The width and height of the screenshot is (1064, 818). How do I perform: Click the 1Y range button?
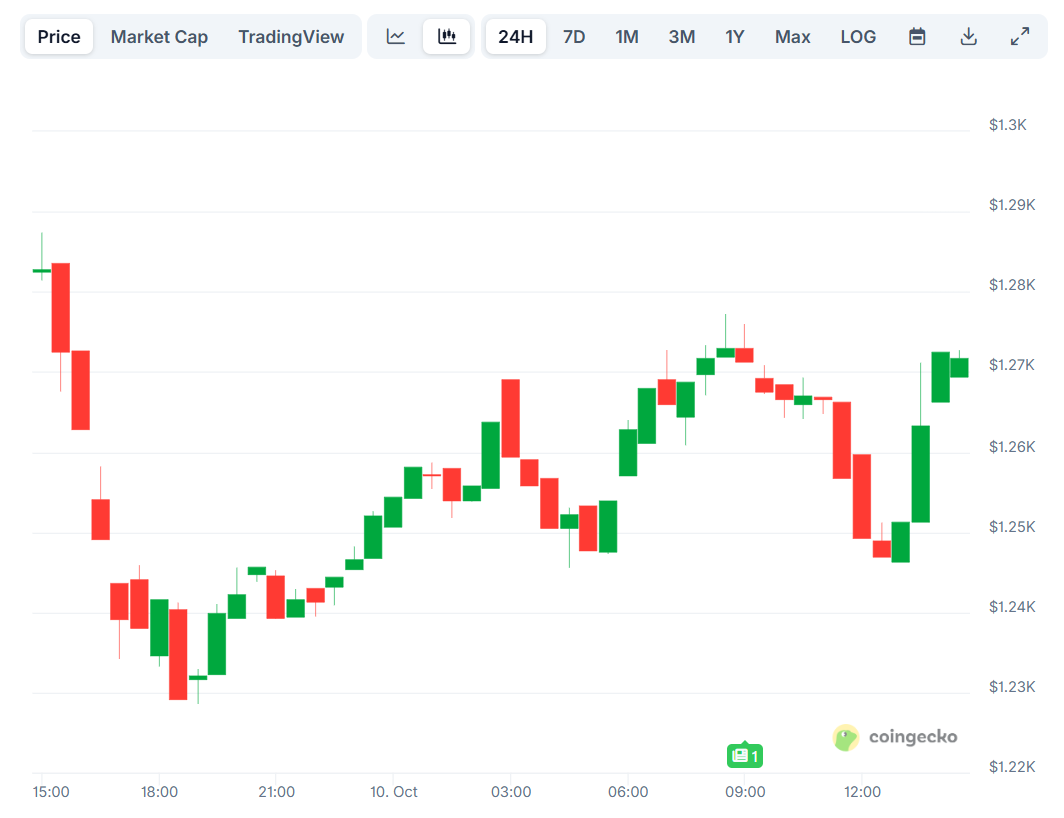[x=735, y=36]
